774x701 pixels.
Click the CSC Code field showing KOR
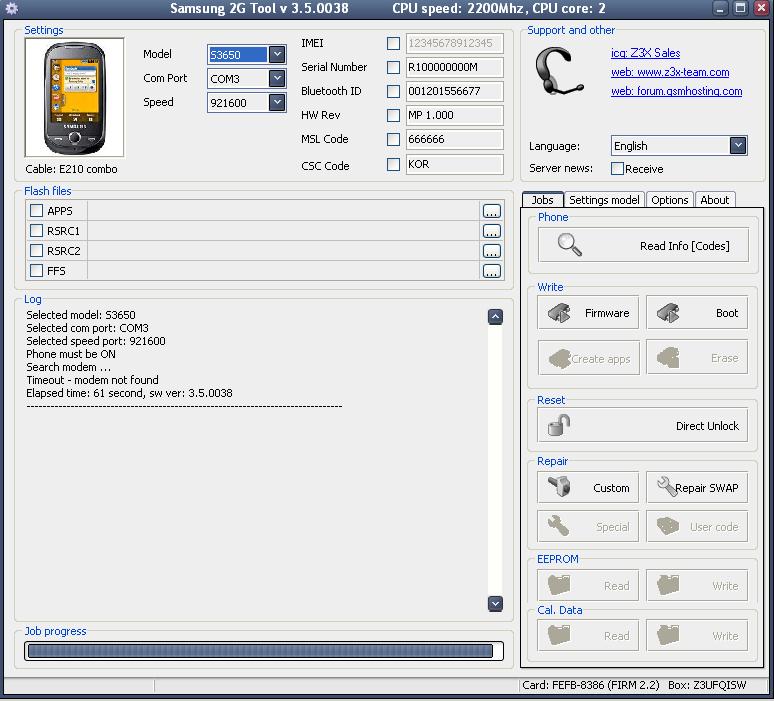click(x=454, y=164)
